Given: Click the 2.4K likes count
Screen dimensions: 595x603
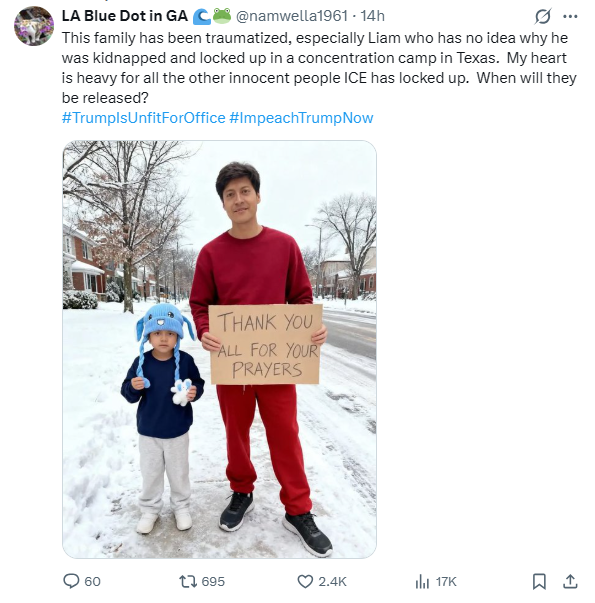Looking at the screenshot, I should (333, 581).
